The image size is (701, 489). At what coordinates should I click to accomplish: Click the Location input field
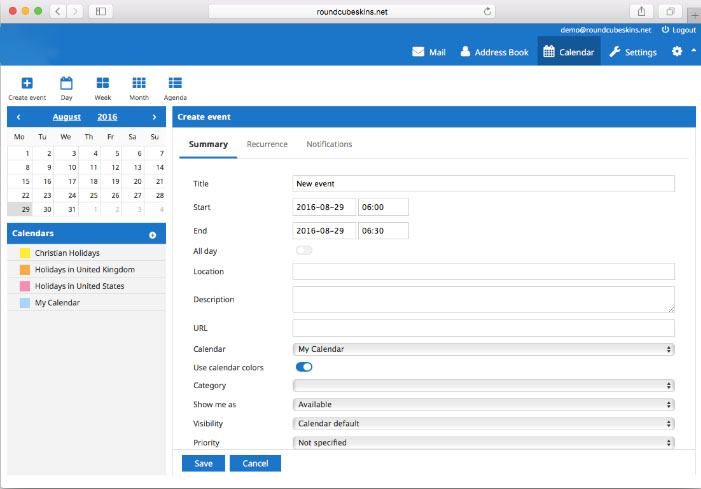click(483, 272)
